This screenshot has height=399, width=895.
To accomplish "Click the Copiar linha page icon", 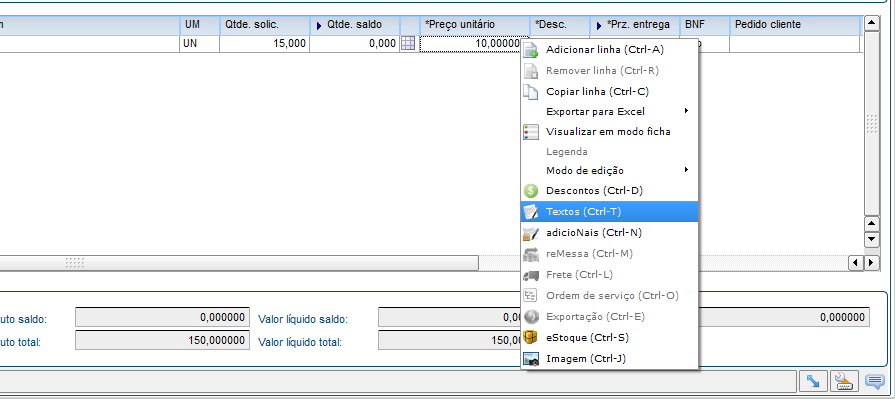I will pos(531,92).
